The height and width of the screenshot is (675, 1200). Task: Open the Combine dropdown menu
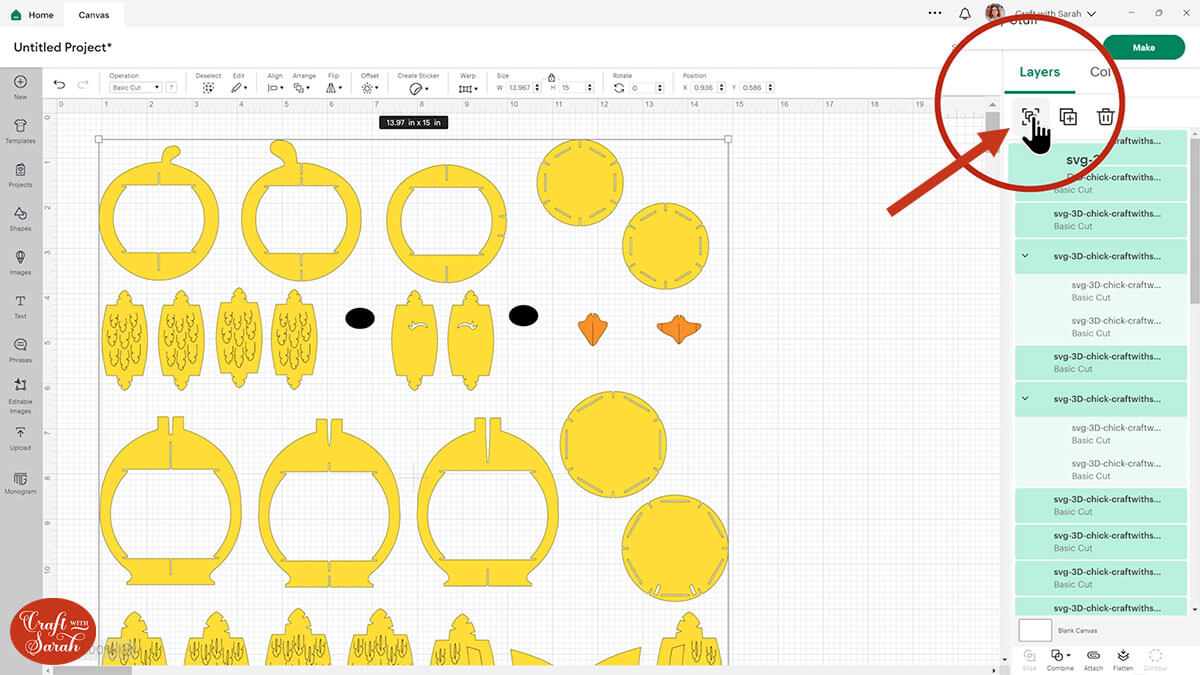pos(1060,657)
